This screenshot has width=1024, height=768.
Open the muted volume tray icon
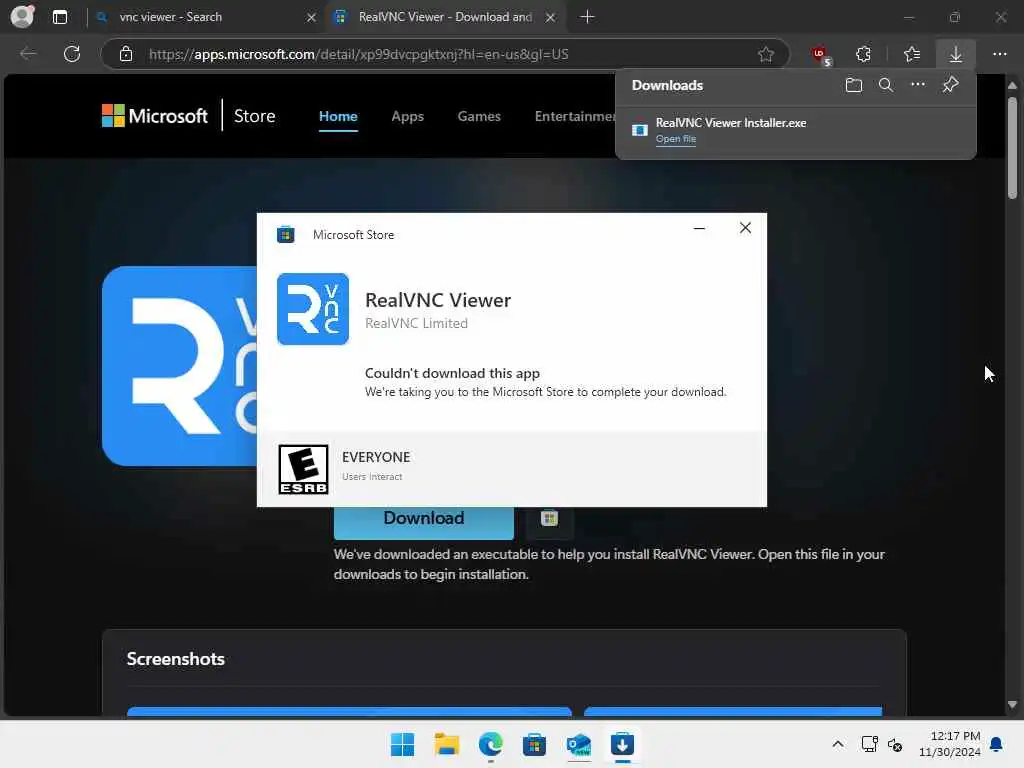point(895,744)
